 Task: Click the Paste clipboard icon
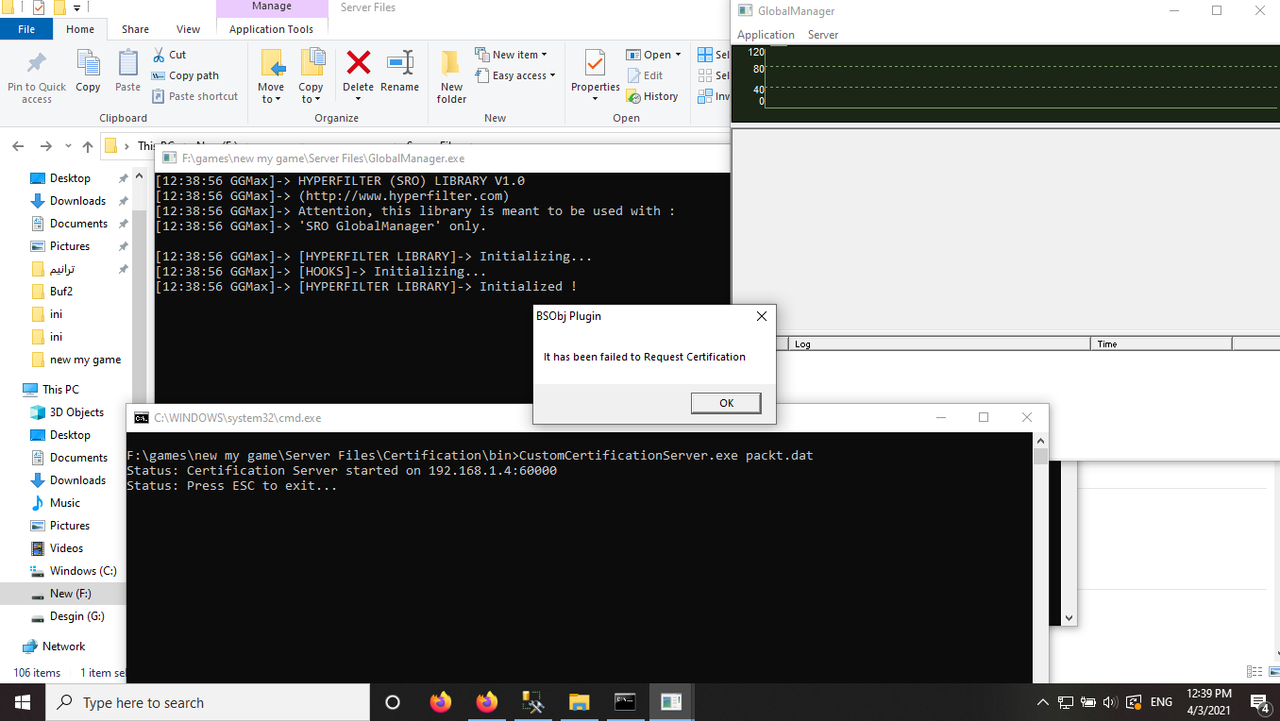(128, 64)
